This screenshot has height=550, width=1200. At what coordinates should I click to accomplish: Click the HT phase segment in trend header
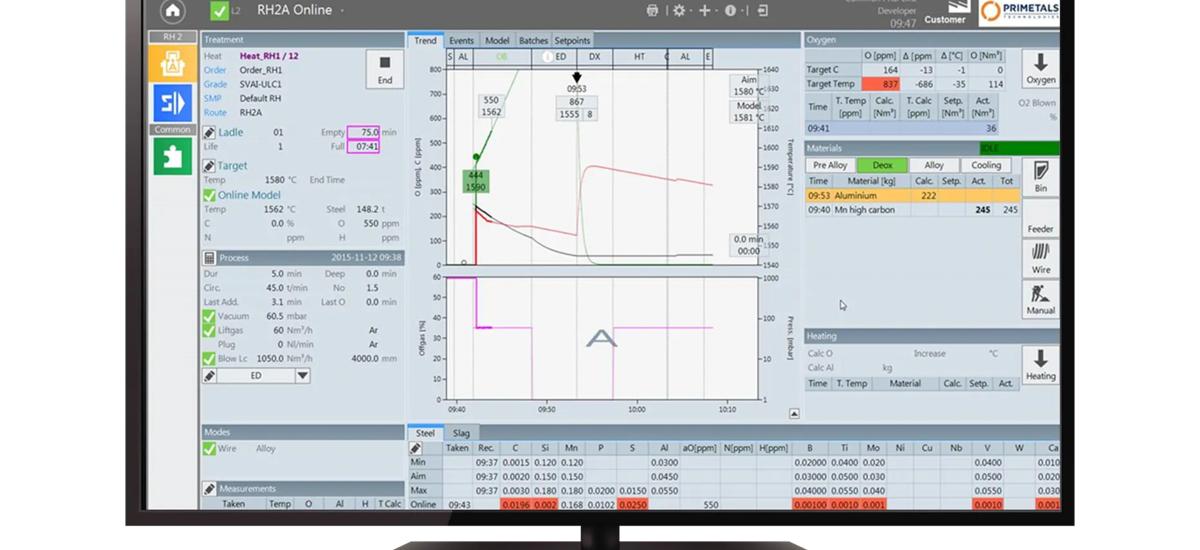[x=639, y=57]
